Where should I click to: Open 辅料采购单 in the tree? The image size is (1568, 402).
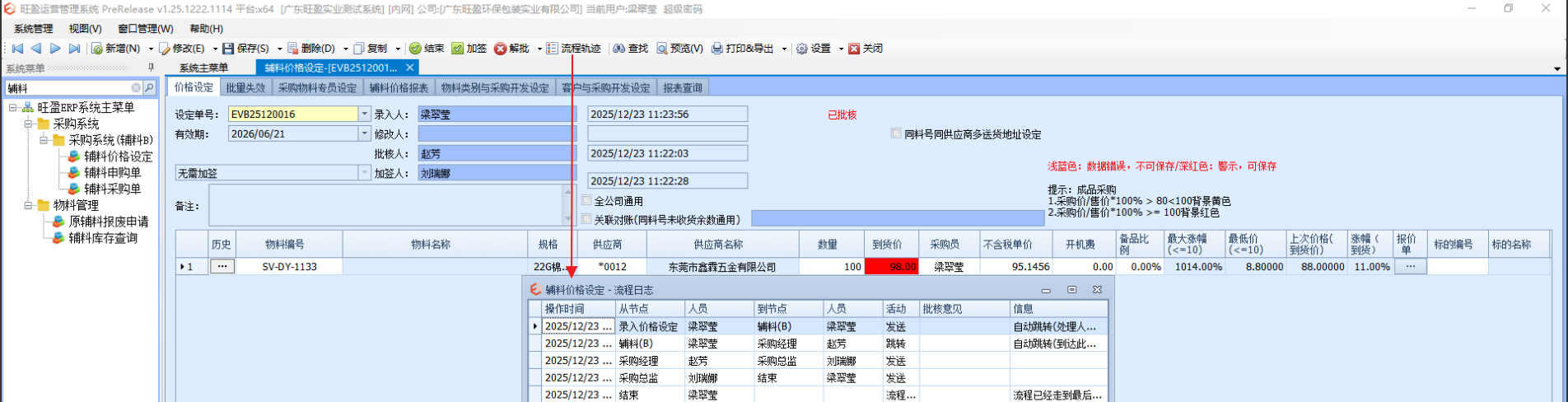112,189
